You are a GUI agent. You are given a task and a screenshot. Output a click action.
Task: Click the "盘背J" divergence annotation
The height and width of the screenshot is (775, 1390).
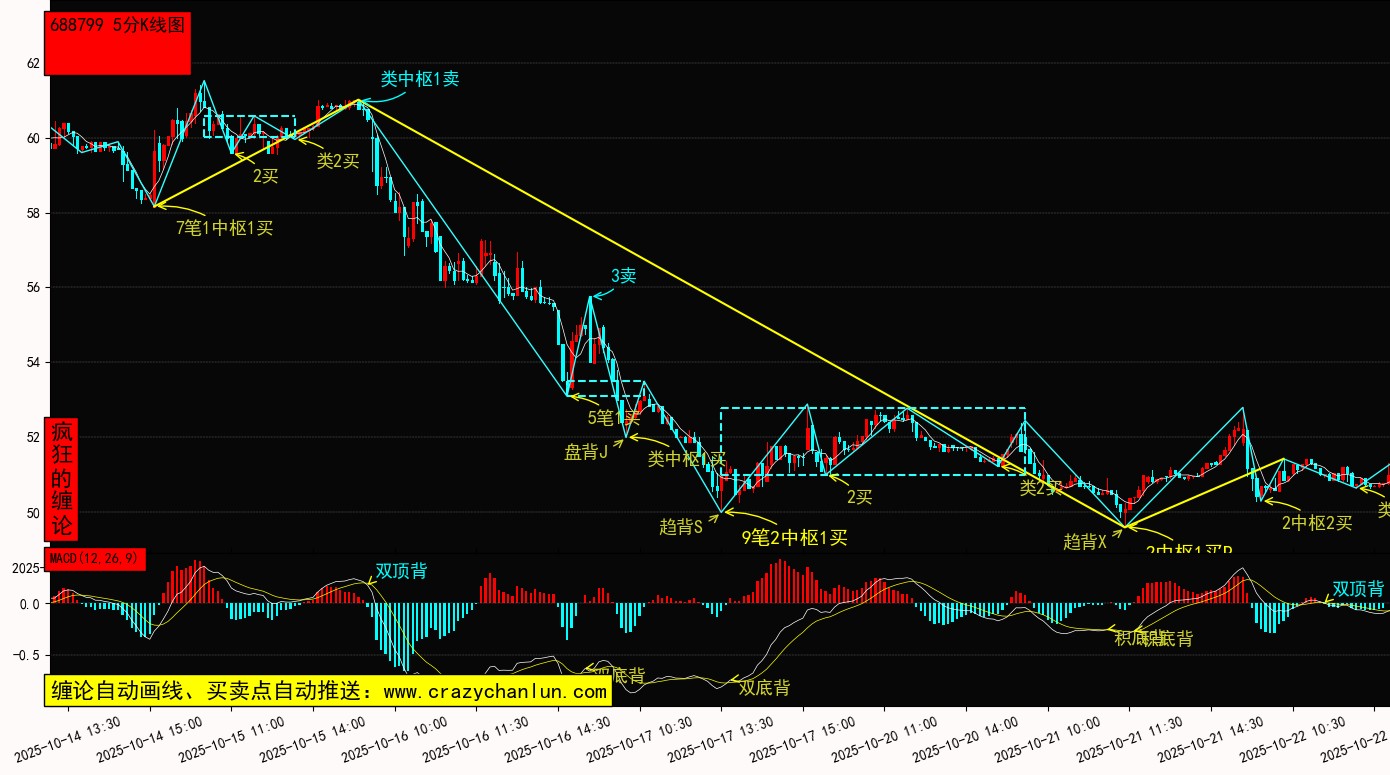tap(586, 452)
